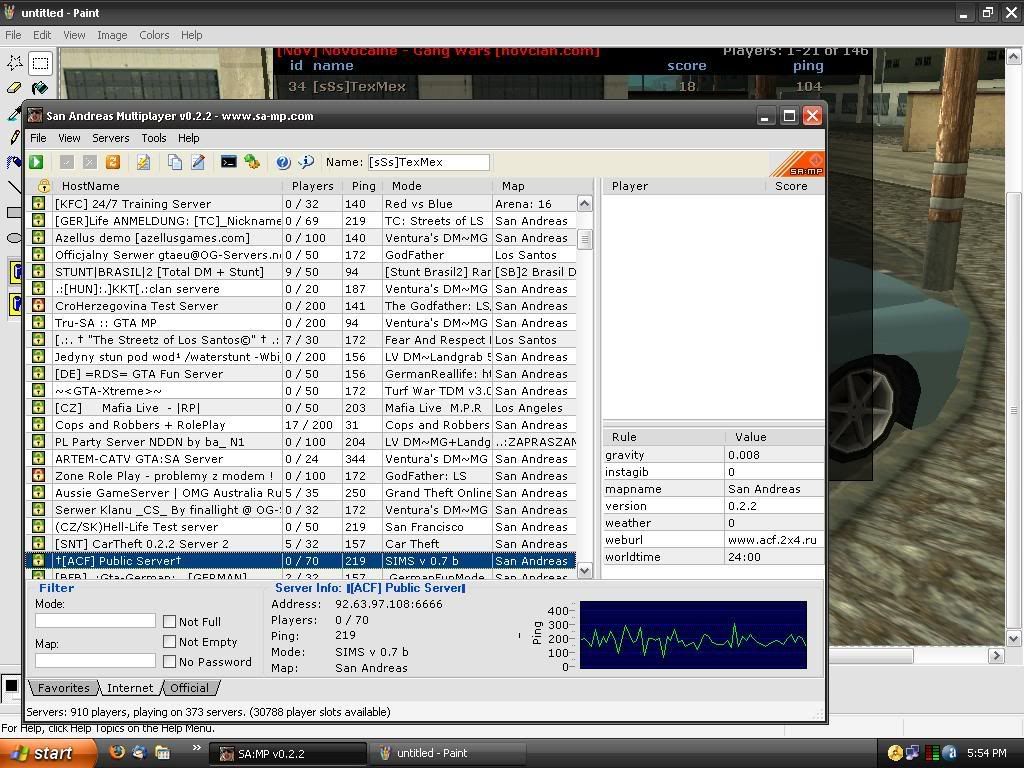1024x768 pixels.
Task: Select Paint's Eraser tool
Action: (x=14, y=88)
